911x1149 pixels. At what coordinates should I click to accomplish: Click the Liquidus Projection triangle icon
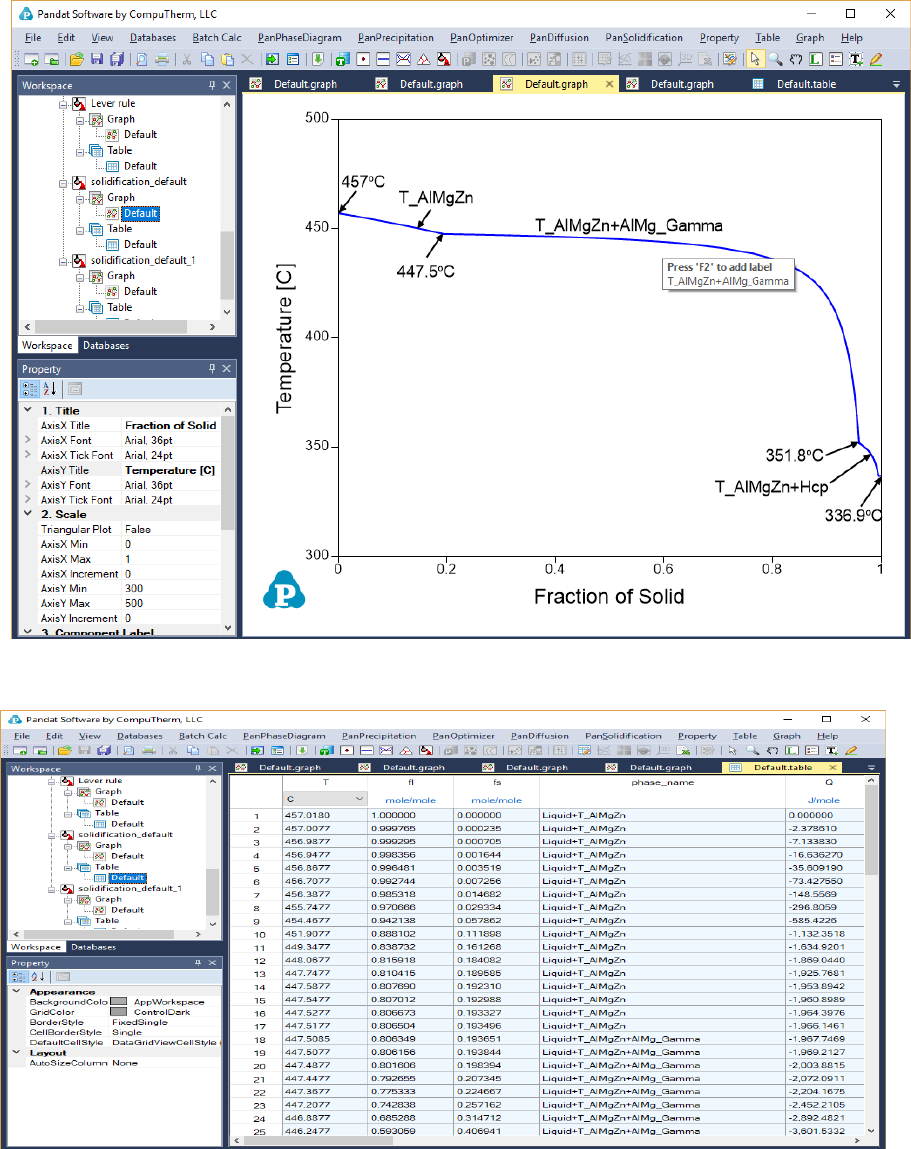(x=424, y=59)
